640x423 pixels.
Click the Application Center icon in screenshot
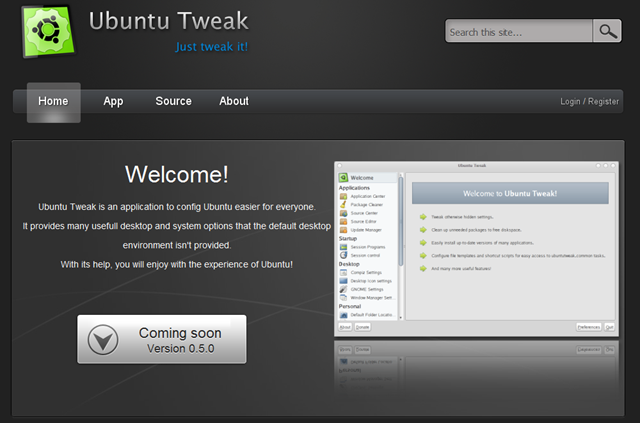(x=344, y=196)
